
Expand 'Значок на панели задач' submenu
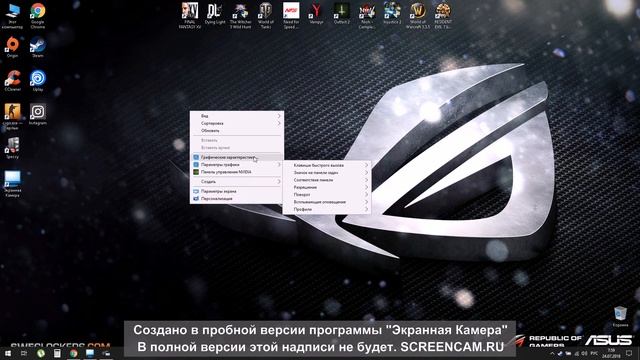coord(327,173)
